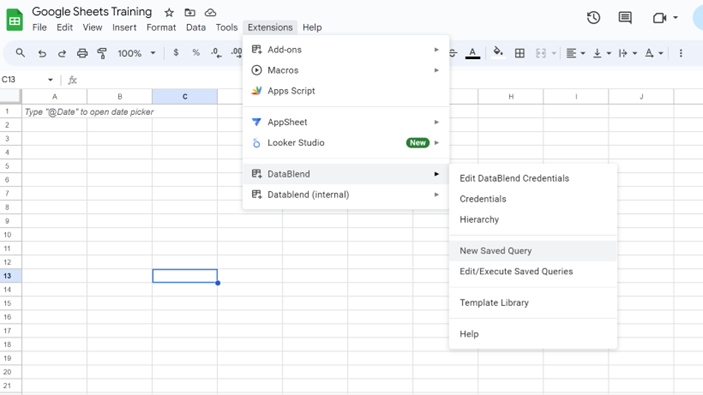Click the vertical align icon
This screenshot has height=395, width=703.
pos(597,53)
